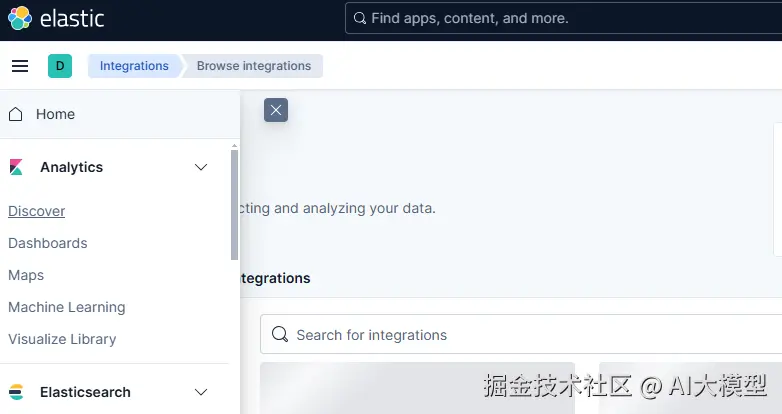Open the Maps link
The width and height of the screenshot is (782, 414).
pyautogui.click(x=26, y=275)
